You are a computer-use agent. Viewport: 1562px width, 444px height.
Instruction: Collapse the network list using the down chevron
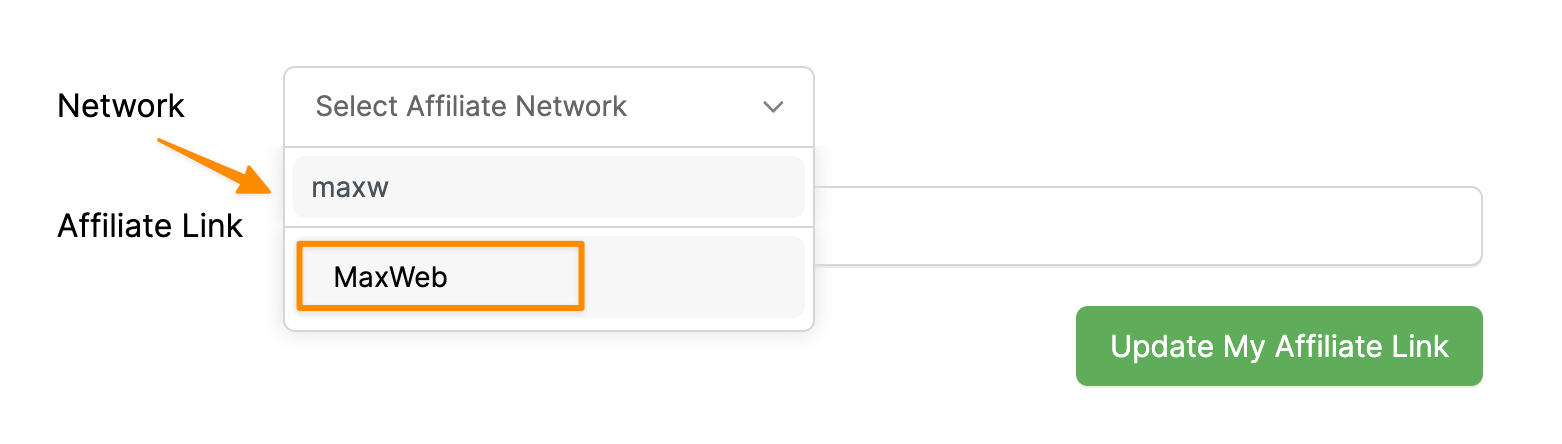[772, 107]
